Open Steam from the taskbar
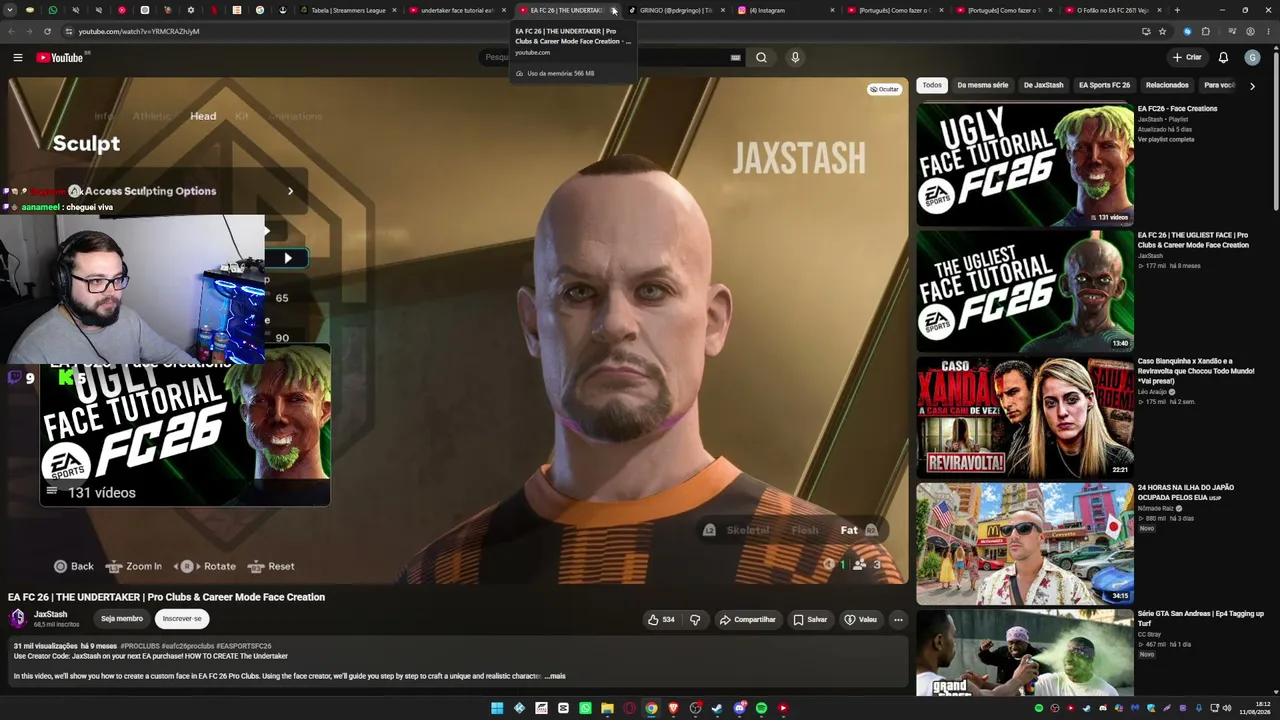Screen dimensions: 1280x720 click(717, 708)
